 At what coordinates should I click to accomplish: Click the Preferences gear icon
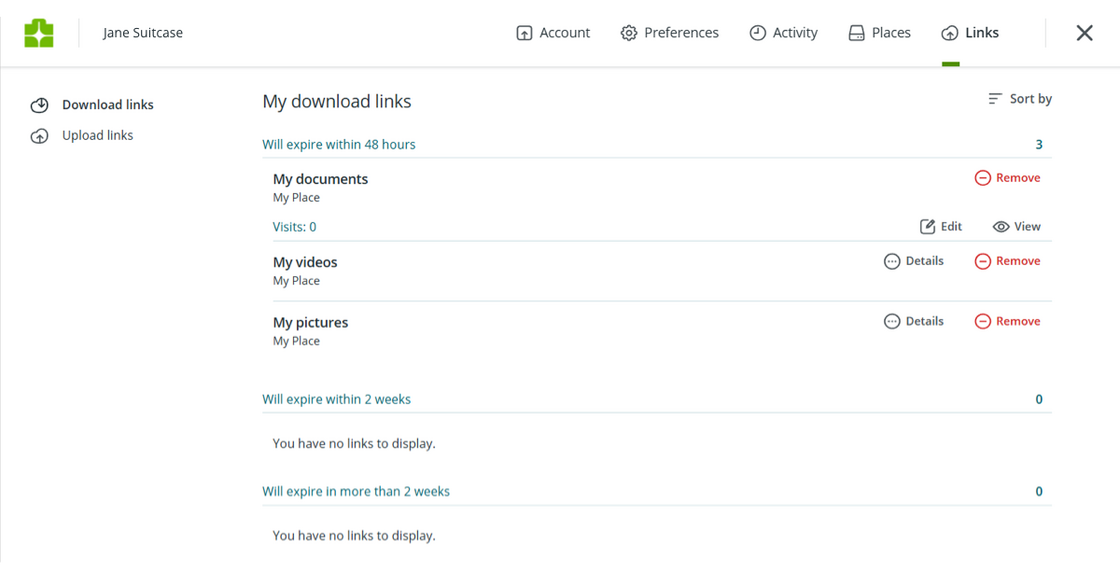click(x=628, y=32)
